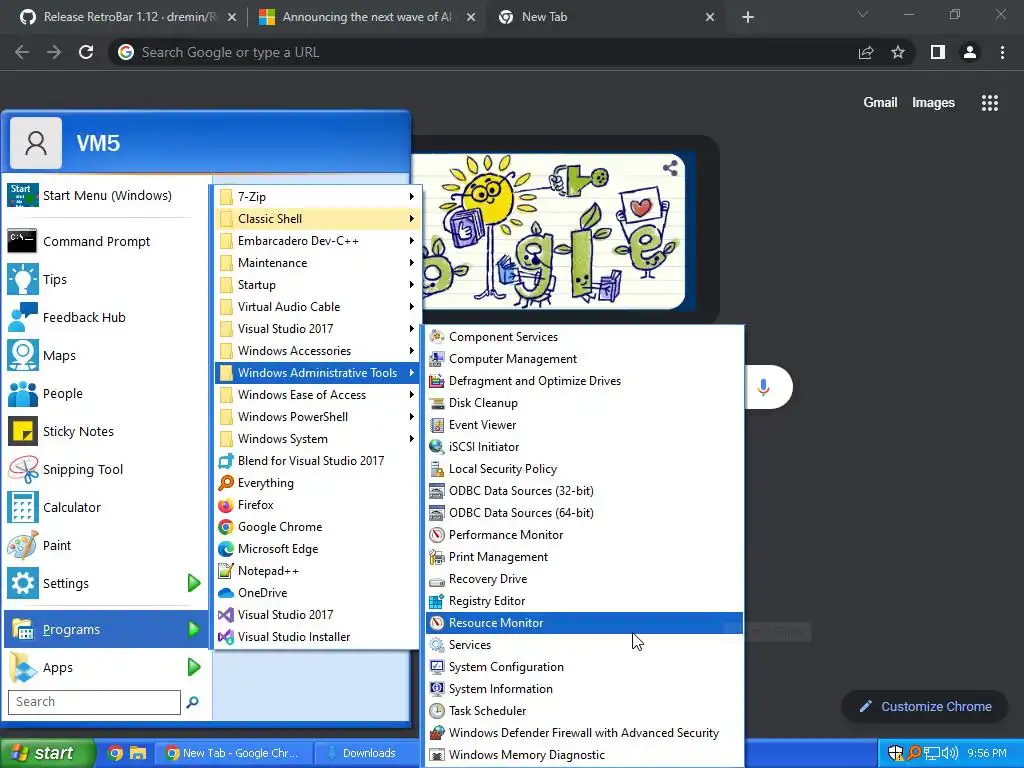Open the Google apps grid
Screen dimensions: 1024x768
[989, 103]
